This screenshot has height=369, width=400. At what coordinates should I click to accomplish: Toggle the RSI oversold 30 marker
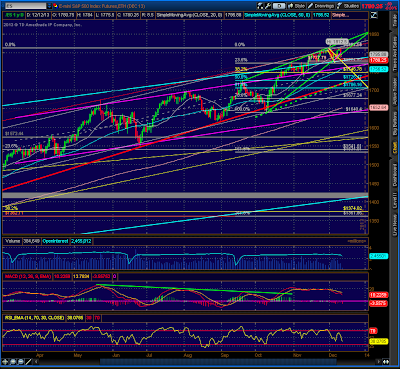[89, 318]
